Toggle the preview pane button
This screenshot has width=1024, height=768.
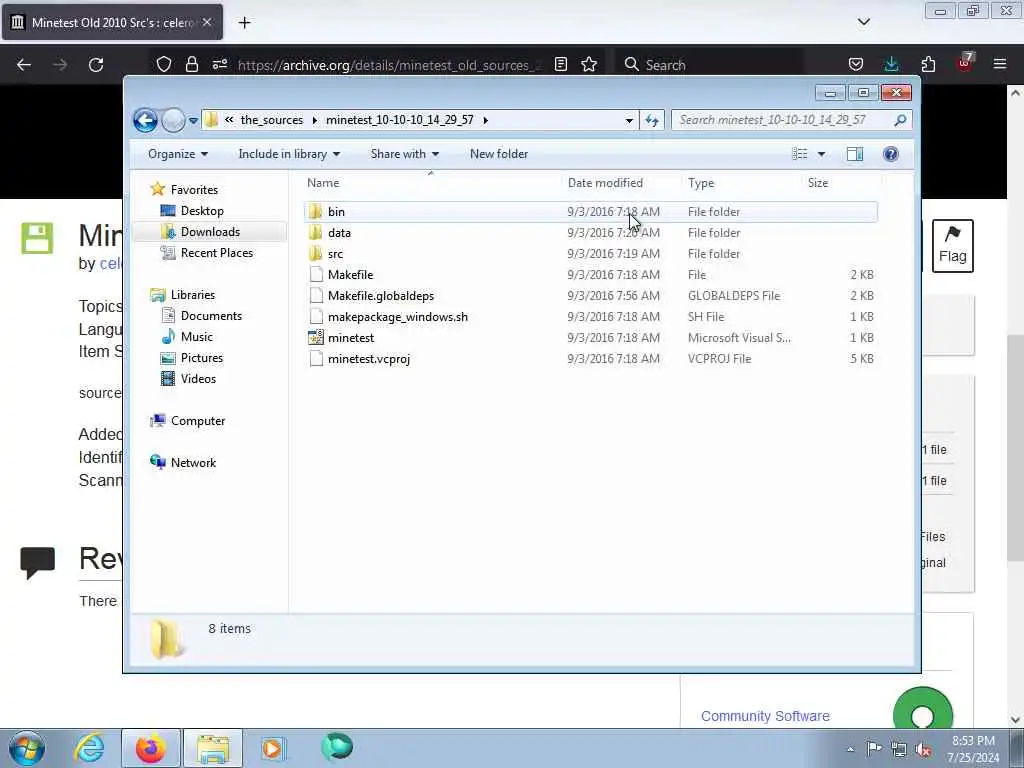[855, 154]
